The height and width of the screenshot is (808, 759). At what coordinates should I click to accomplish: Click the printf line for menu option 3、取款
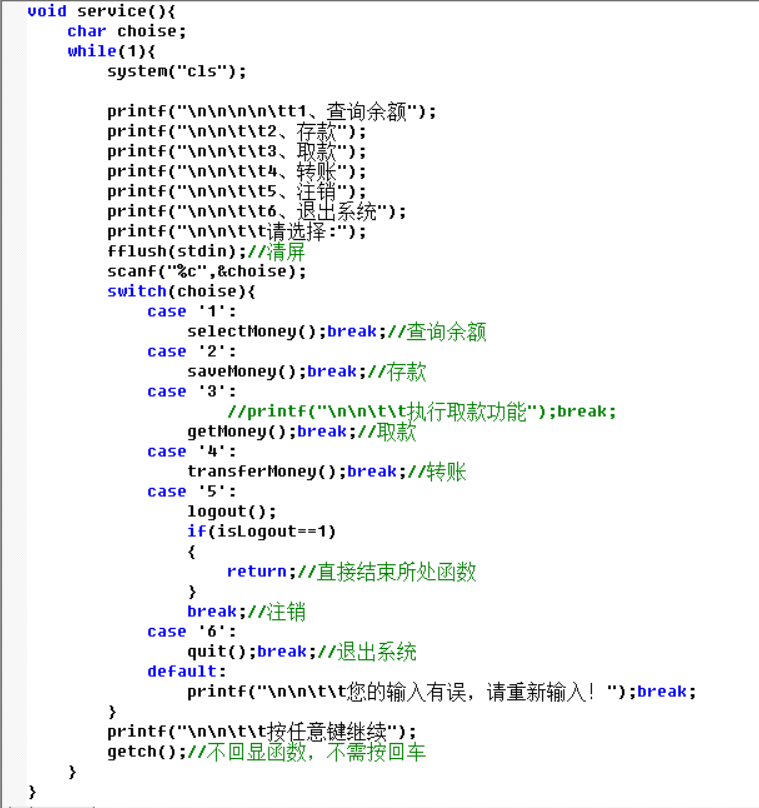(x=237, y=152)
